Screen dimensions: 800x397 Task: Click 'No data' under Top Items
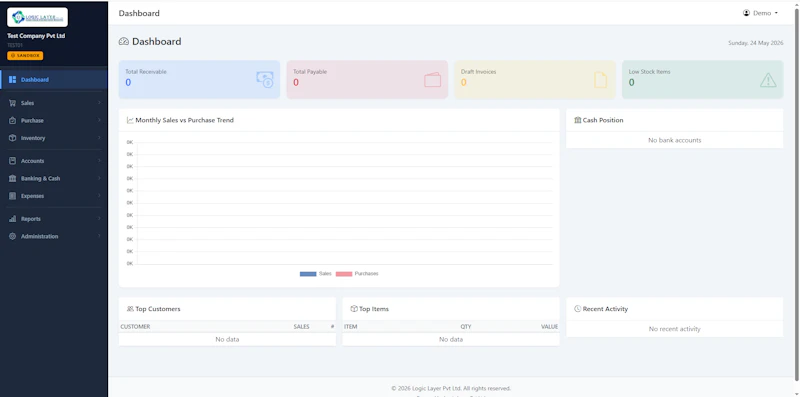(451, 339)
